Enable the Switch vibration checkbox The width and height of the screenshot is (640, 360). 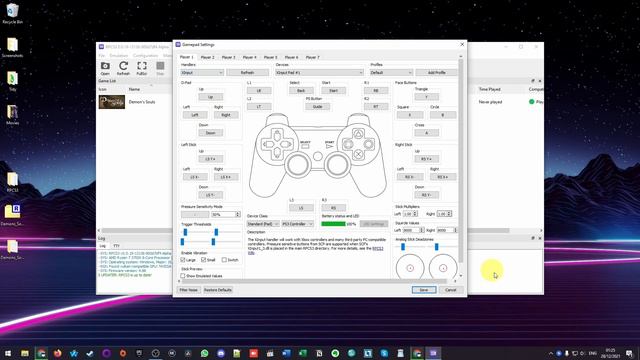tap(224, 260)
